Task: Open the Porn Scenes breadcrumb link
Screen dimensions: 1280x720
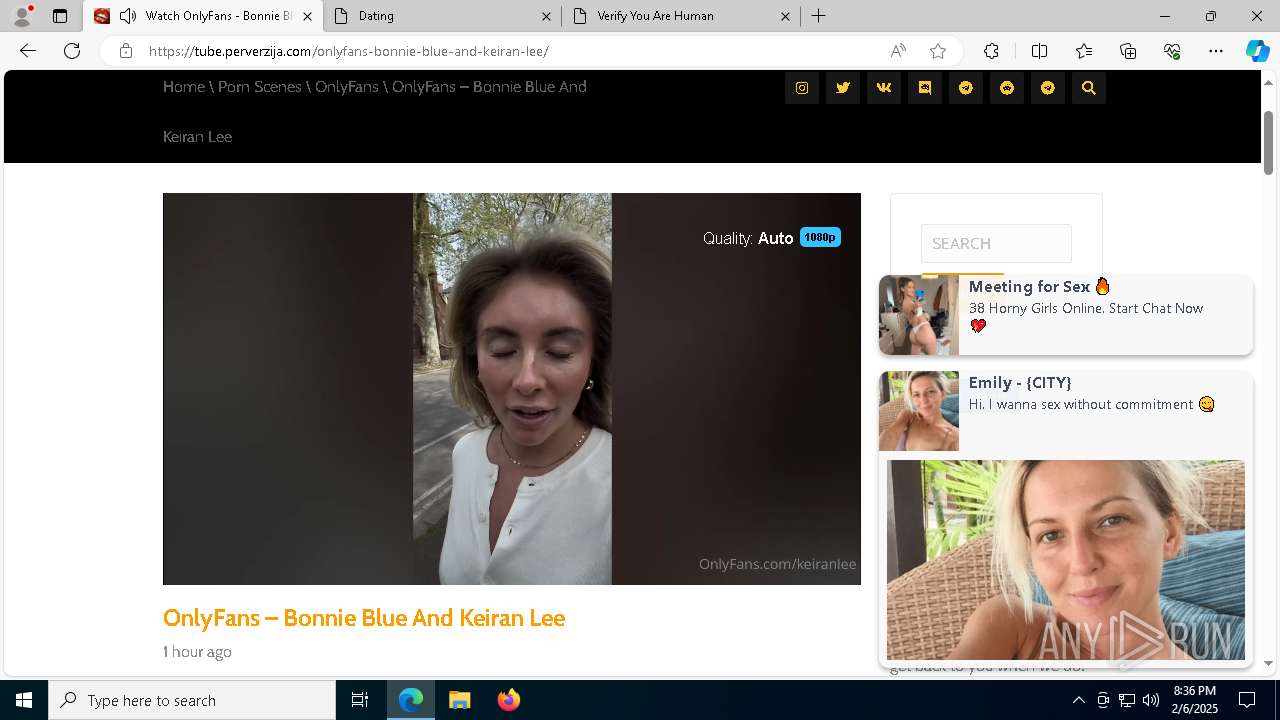Action: click(x=260, y=87)
